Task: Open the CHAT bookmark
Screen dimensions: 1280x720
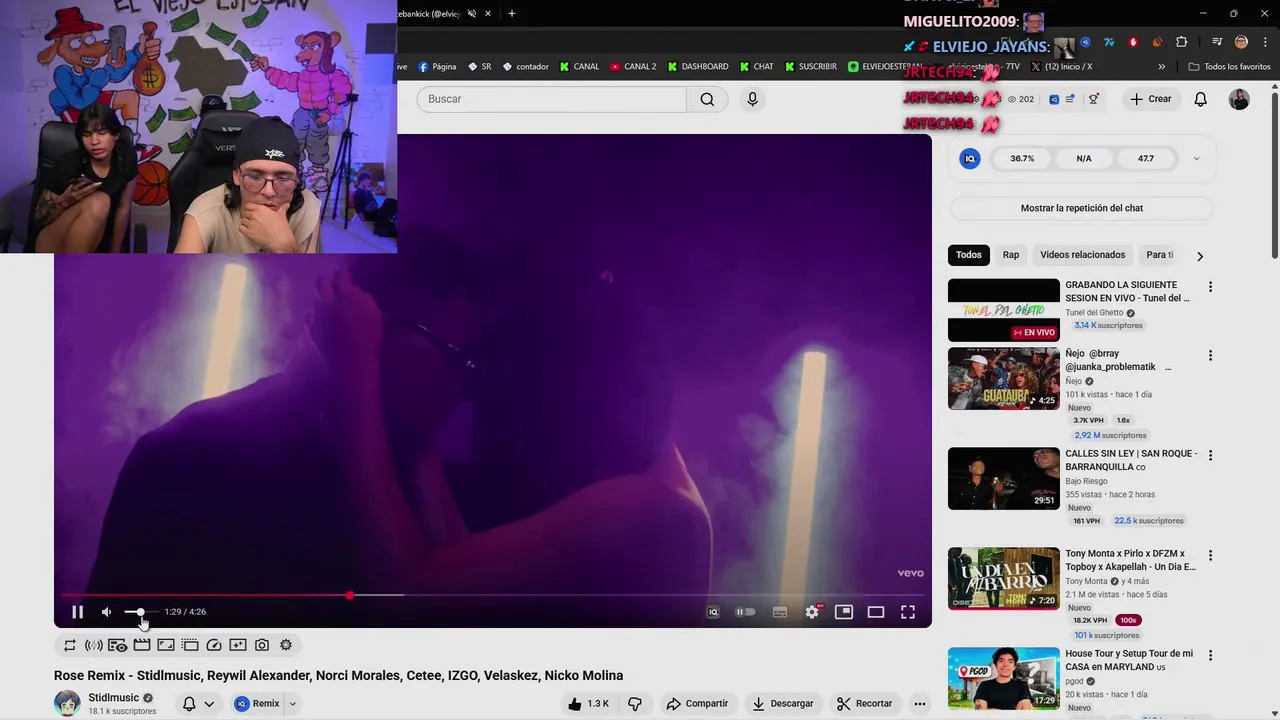Action: pyautogui.click(x=757, y=67)
